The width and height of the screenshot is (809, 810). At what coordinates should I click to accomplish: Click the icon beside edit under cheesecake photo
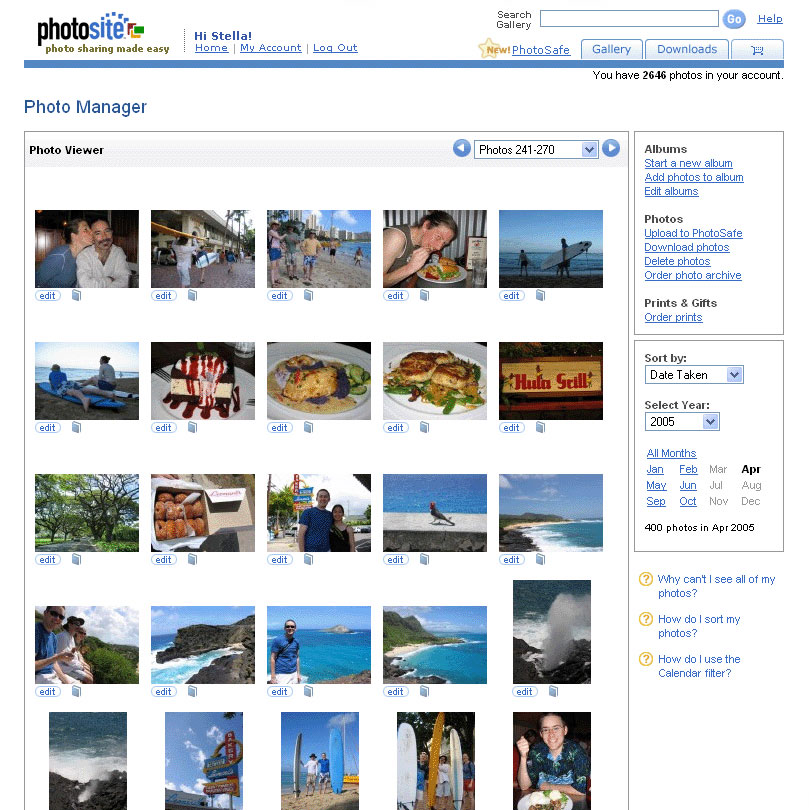click(192, 427)
